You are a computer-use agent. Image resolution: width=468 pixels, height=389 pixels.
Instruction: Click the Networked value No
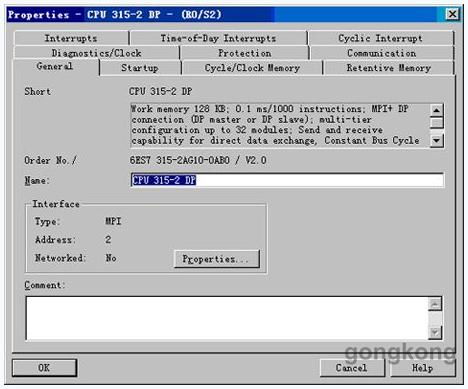point(111,258)
